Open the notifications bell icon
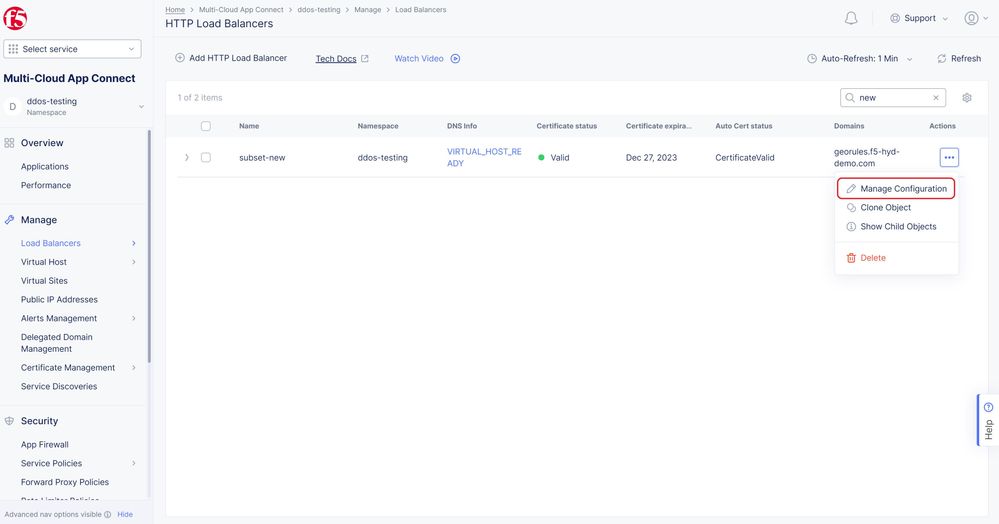 coord(851,18)
